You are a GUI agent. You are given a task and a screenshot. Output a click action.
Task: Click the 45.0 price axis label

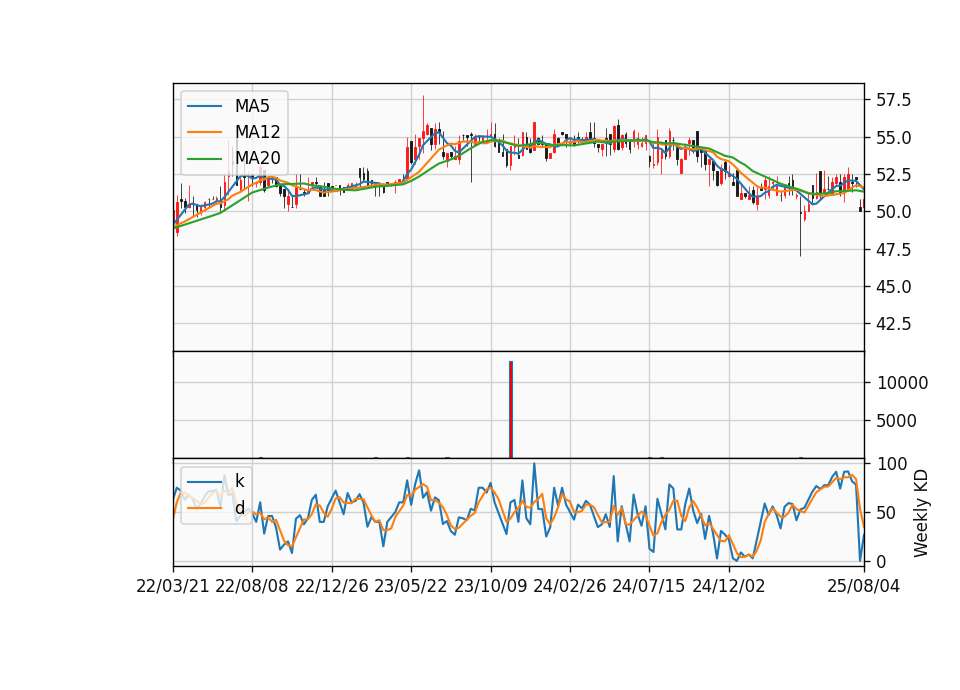[893, 287]
